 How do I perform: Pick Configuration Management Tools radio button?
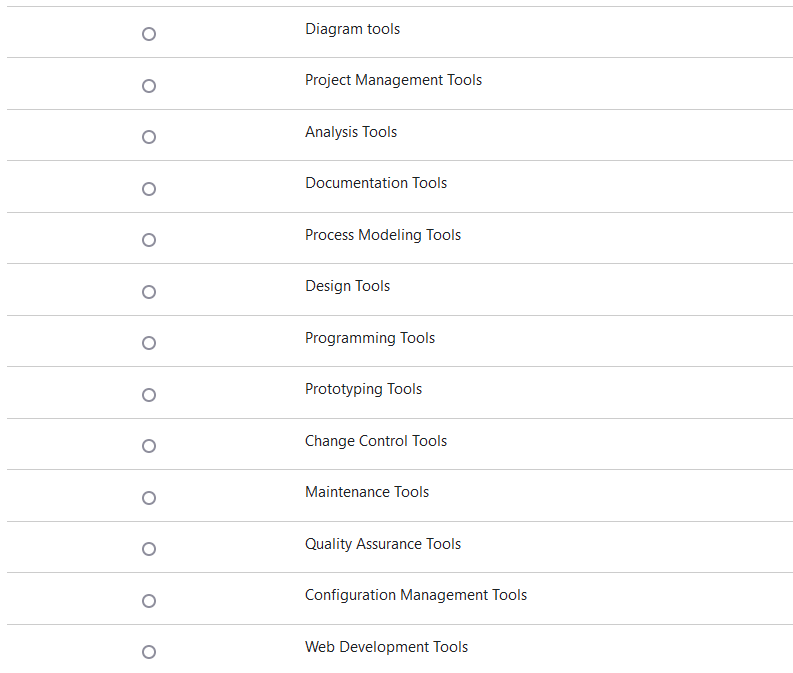coord(149,601)
